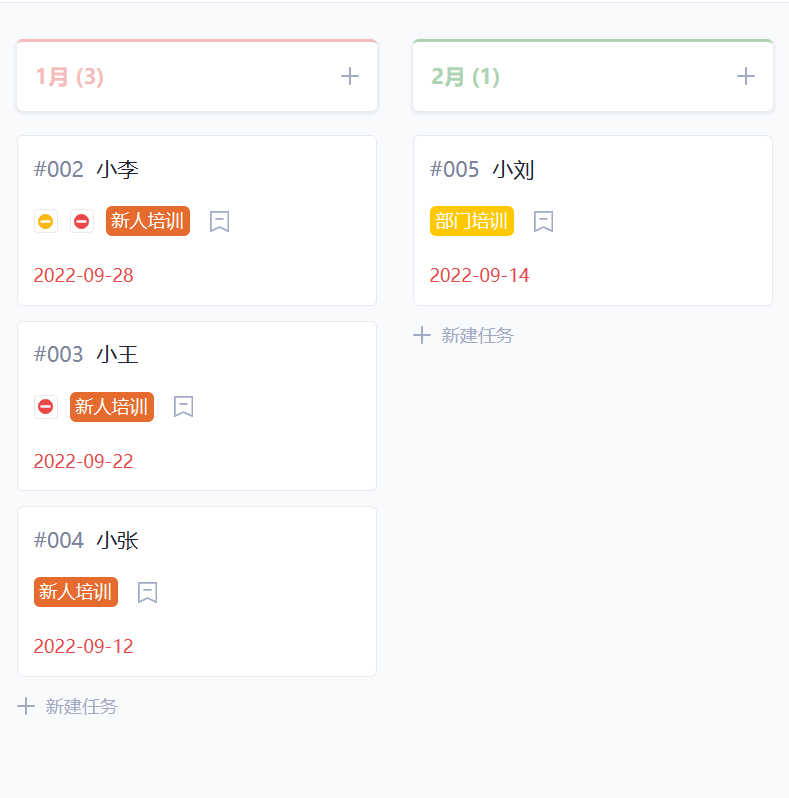Click bookmark icon on 小刘 card
The image size is (789, 798).
click(544, 221)
